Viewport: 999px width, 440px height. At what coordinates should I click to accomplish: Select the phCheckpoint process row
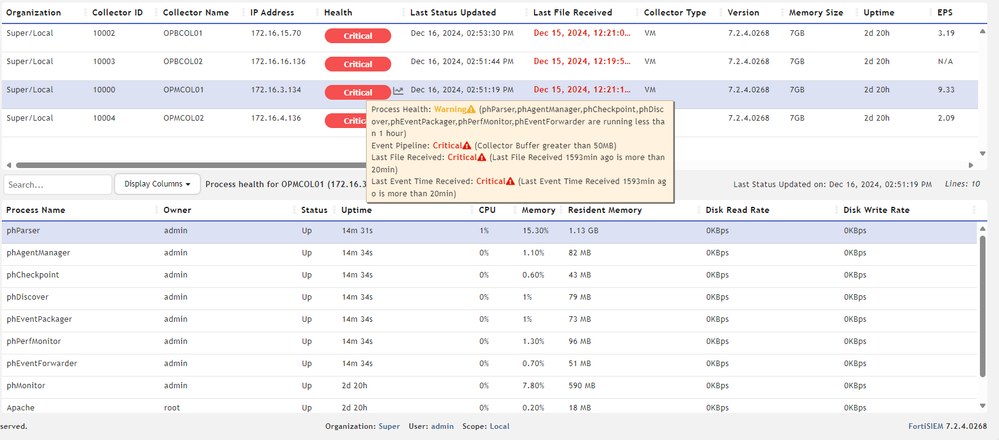coord(489,275)
